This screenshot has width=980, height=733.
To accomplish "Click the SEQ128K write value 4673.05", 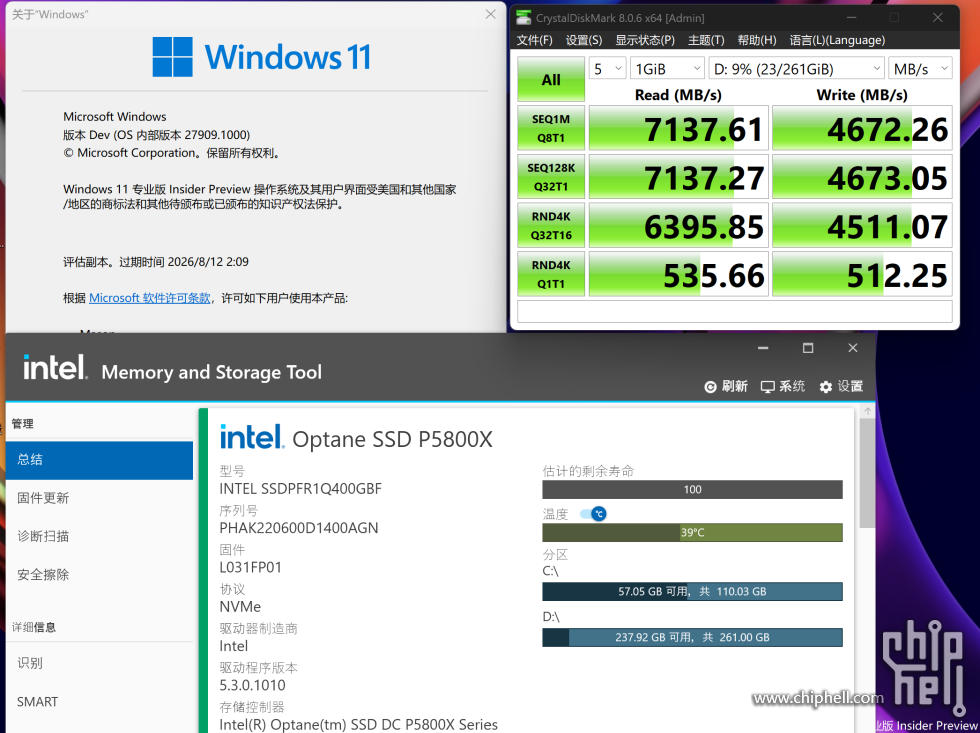I will [x=862, y=177].
